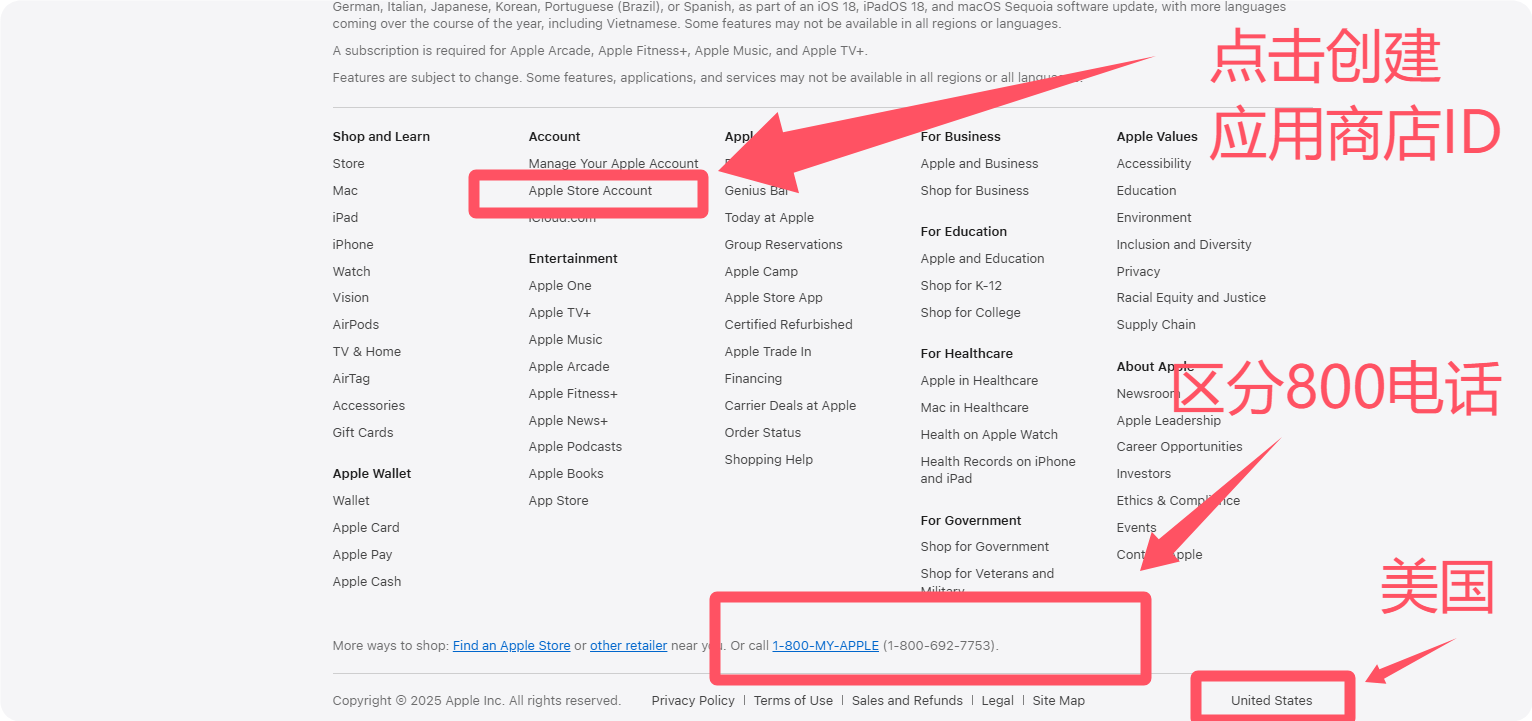The image size is (1532, 721).
Task: Go to Apple Camp link
Action: coord(761,272)
